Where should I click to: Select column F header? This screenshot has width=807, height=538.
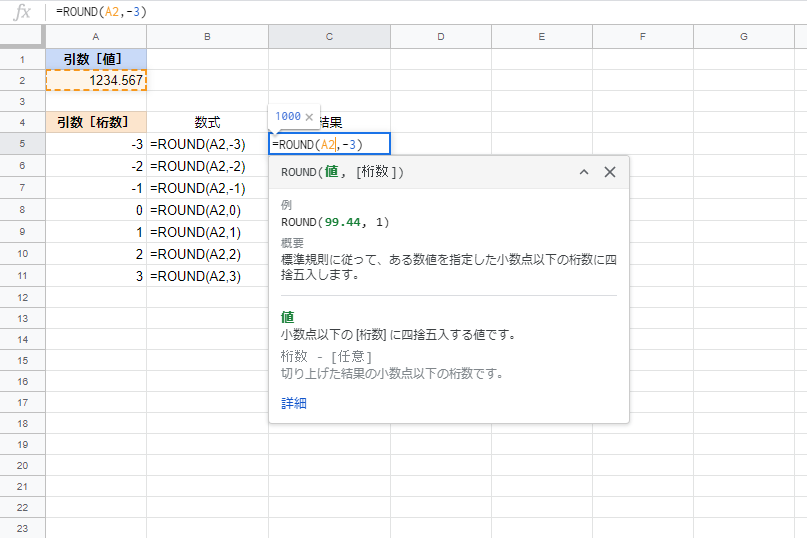[x=643, y=37]
